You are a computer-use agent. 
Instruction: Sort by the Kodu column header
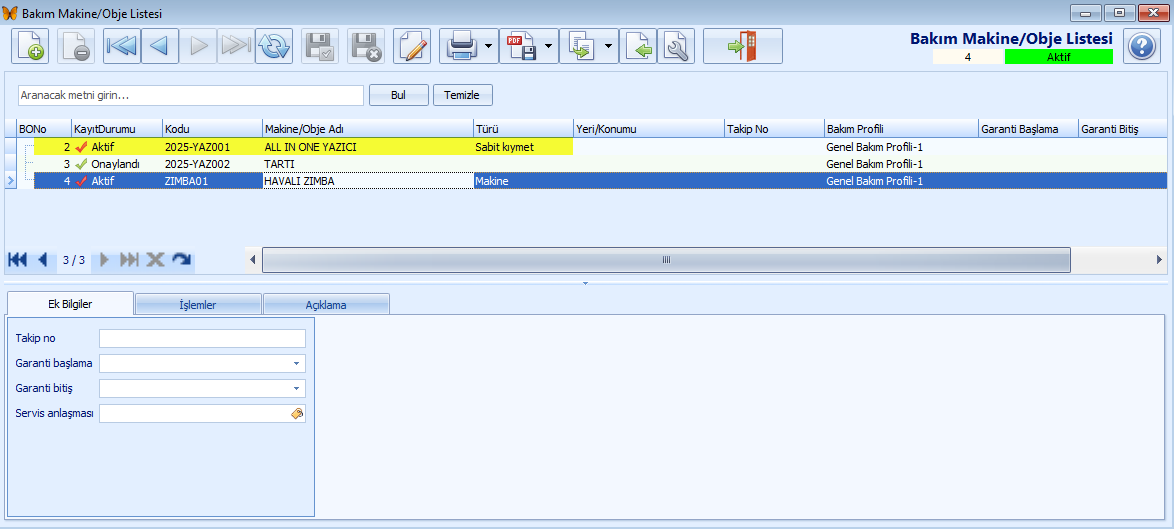point(212,129)
